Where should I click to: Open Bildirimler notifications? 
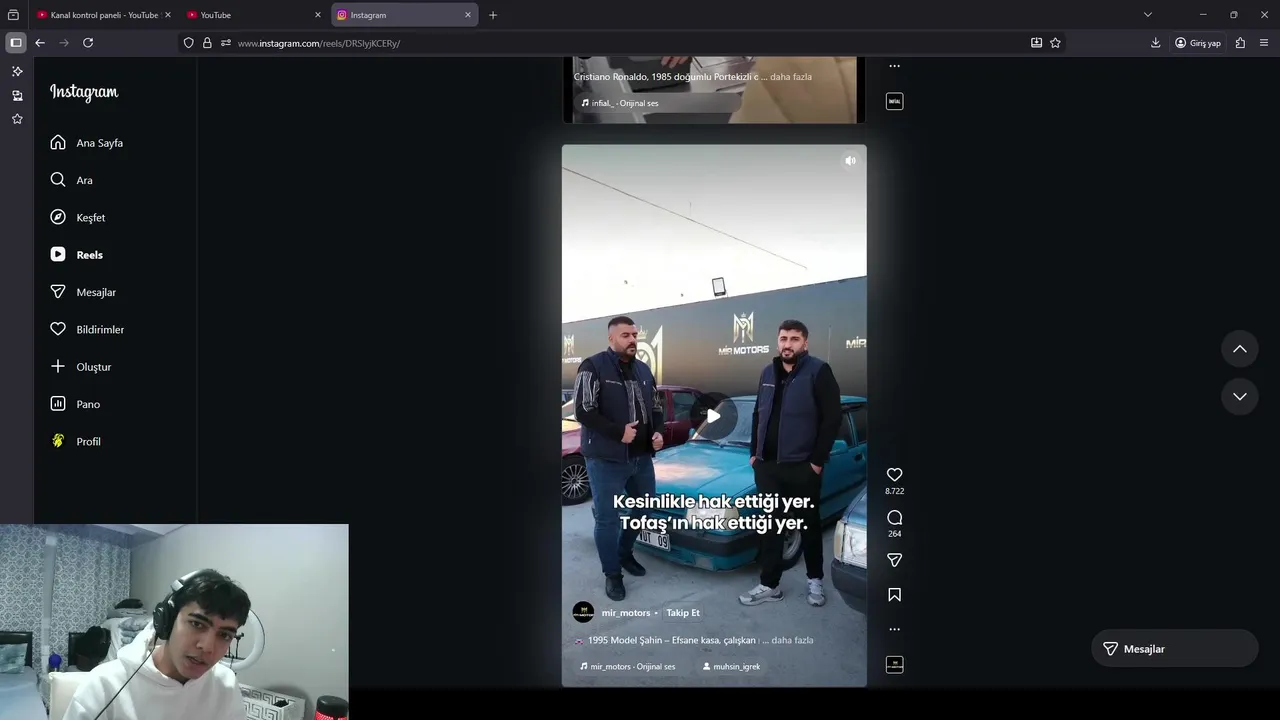88,329
